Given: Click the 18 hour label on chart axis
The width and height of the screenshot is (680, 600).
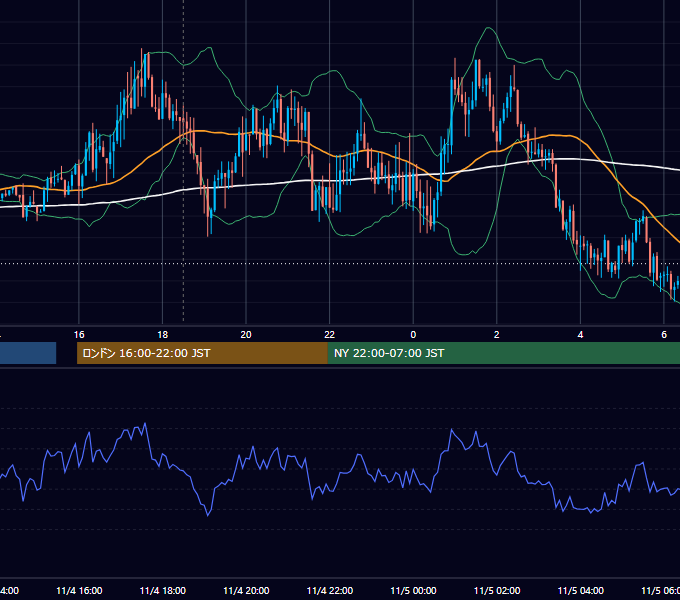Looking at the screenshot, I should pyautogui.click(x=163, y=335).
